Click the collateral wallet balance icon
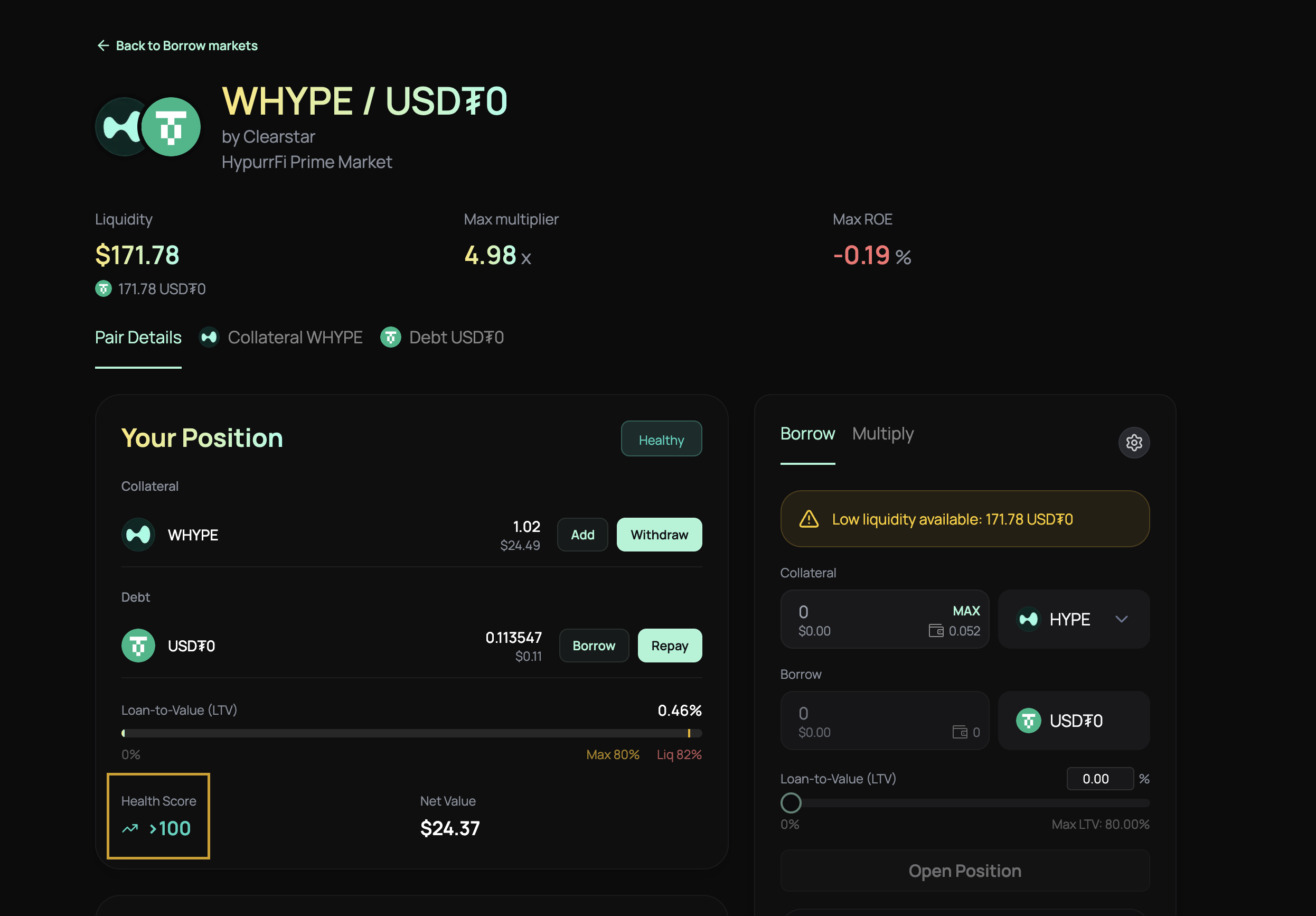The width and height of the screenshot is (1316, 916). (935, 631)
